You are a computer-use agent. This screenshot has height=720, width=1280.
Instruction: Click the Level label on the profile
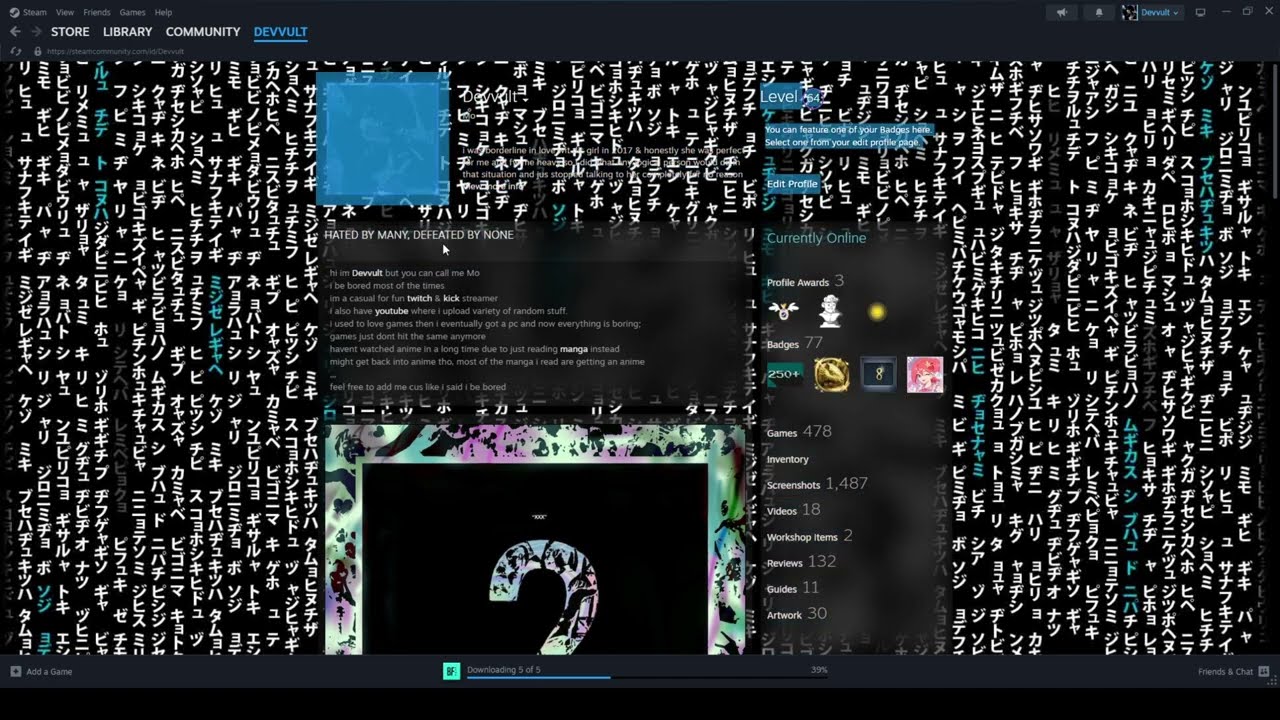(780, 96)
